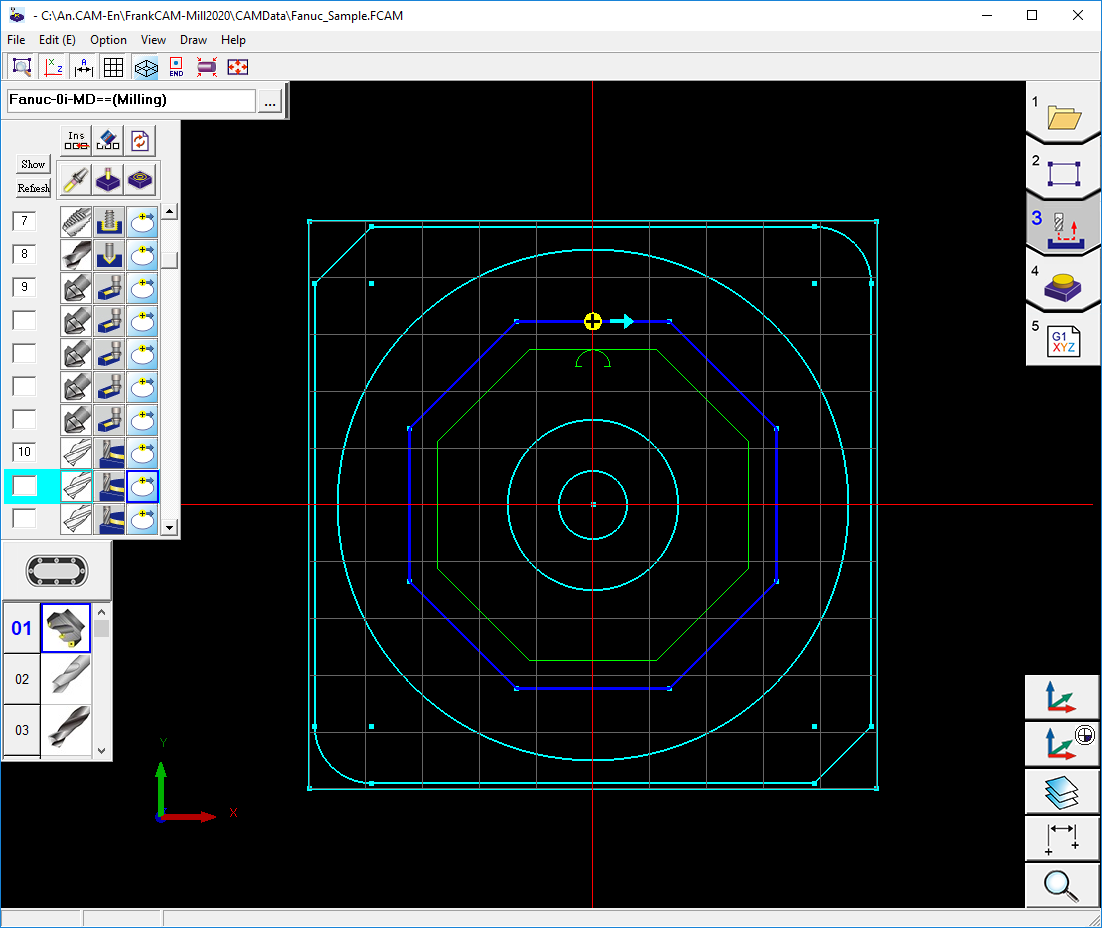Image resolution: width=1102 pixels, height=928 pixels.
Task: Click the contour milling icon in row 10
Action: [109, 453]
